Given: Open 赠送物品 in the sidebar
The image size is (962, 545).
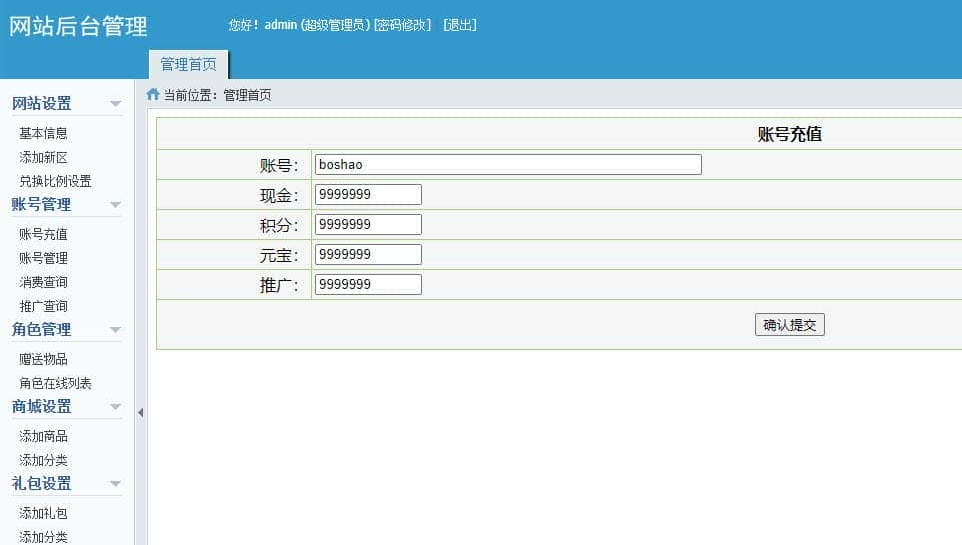Looking at the screenshot, I should tap(43, 359).
